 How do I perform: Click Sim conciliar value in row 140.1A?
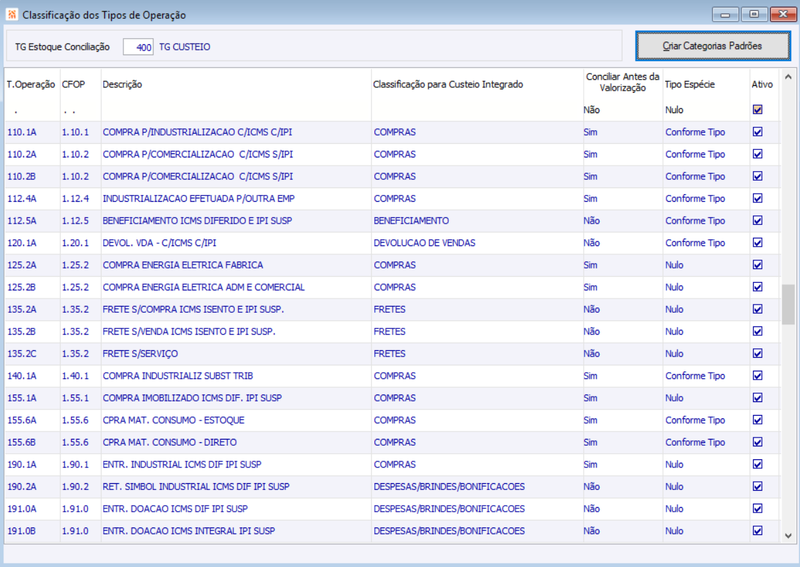[590, 376]
